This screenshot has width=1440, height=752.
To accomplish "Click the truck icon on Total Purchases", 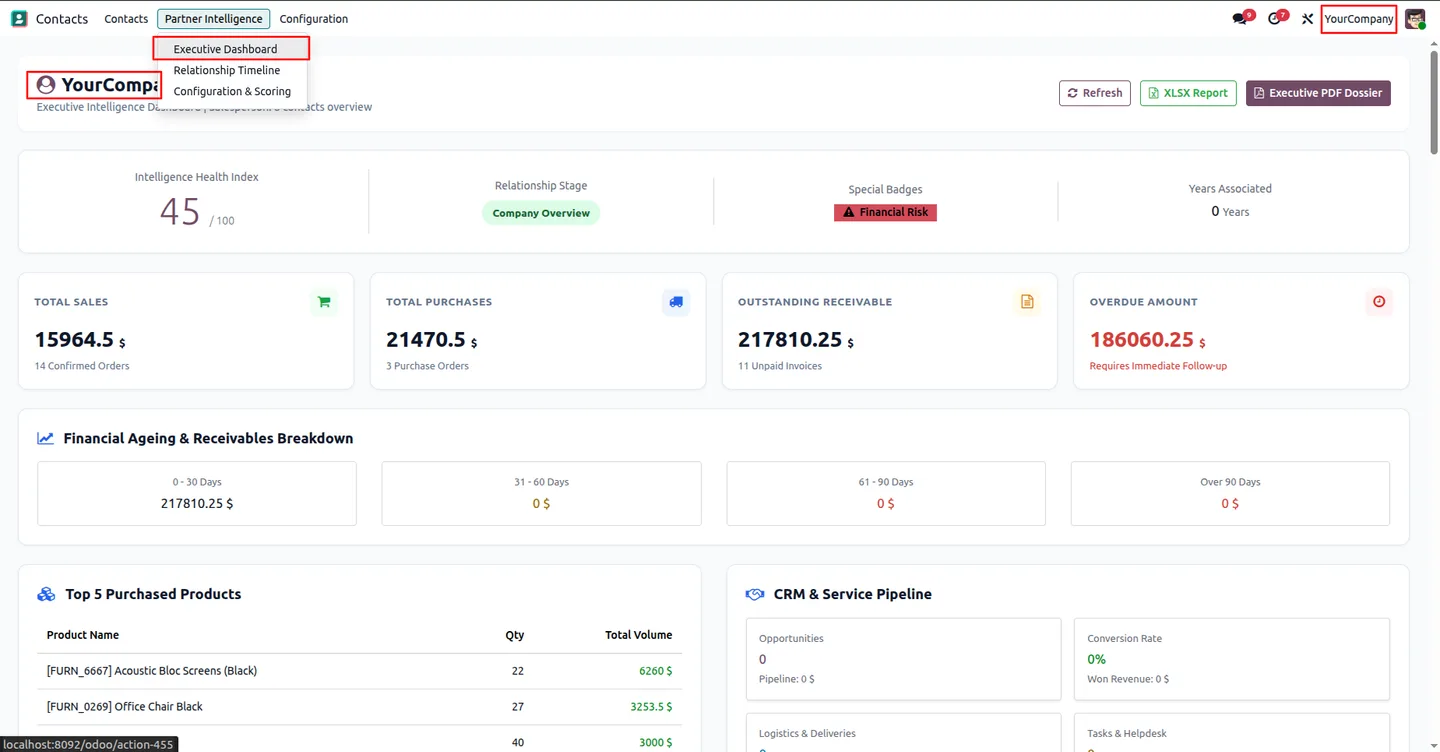I will click(676, 301).
